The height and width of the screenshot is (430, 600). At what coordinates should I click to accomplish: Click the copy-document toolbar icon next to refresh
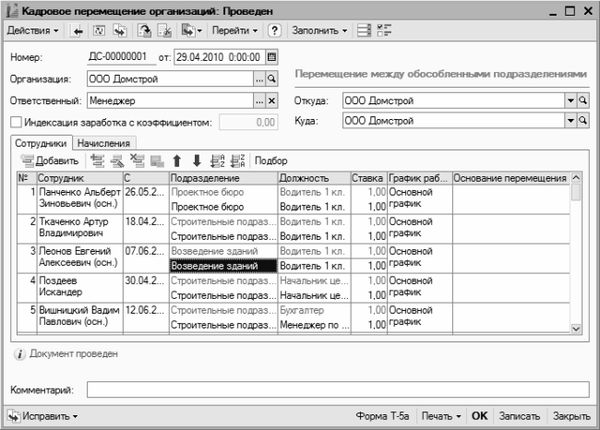click(120, 31)
